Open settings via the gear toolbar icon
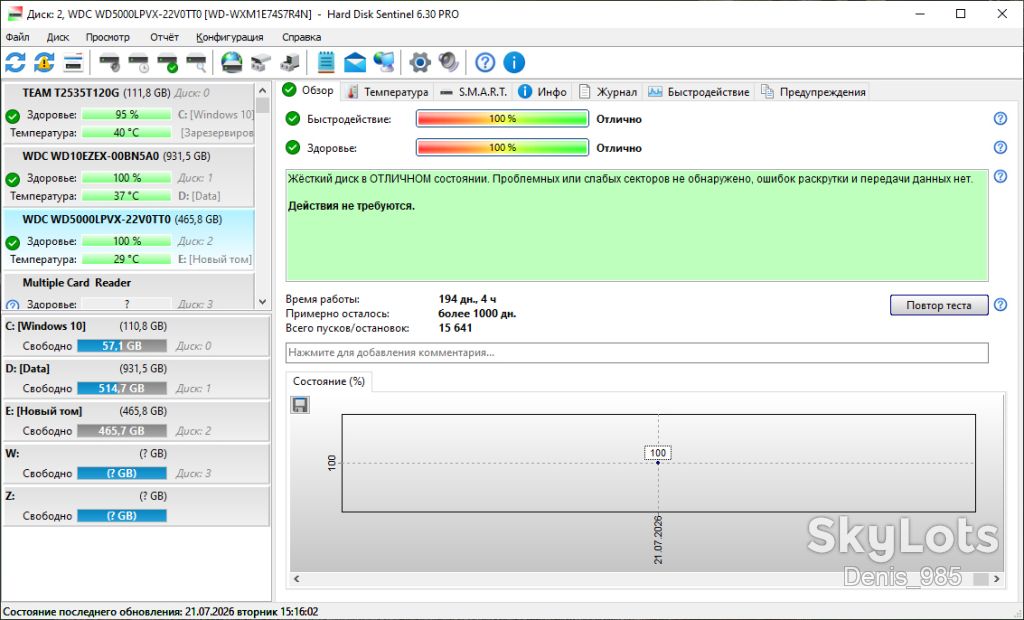This screenshot has width=1024, height=620. [x=420, y=63]
